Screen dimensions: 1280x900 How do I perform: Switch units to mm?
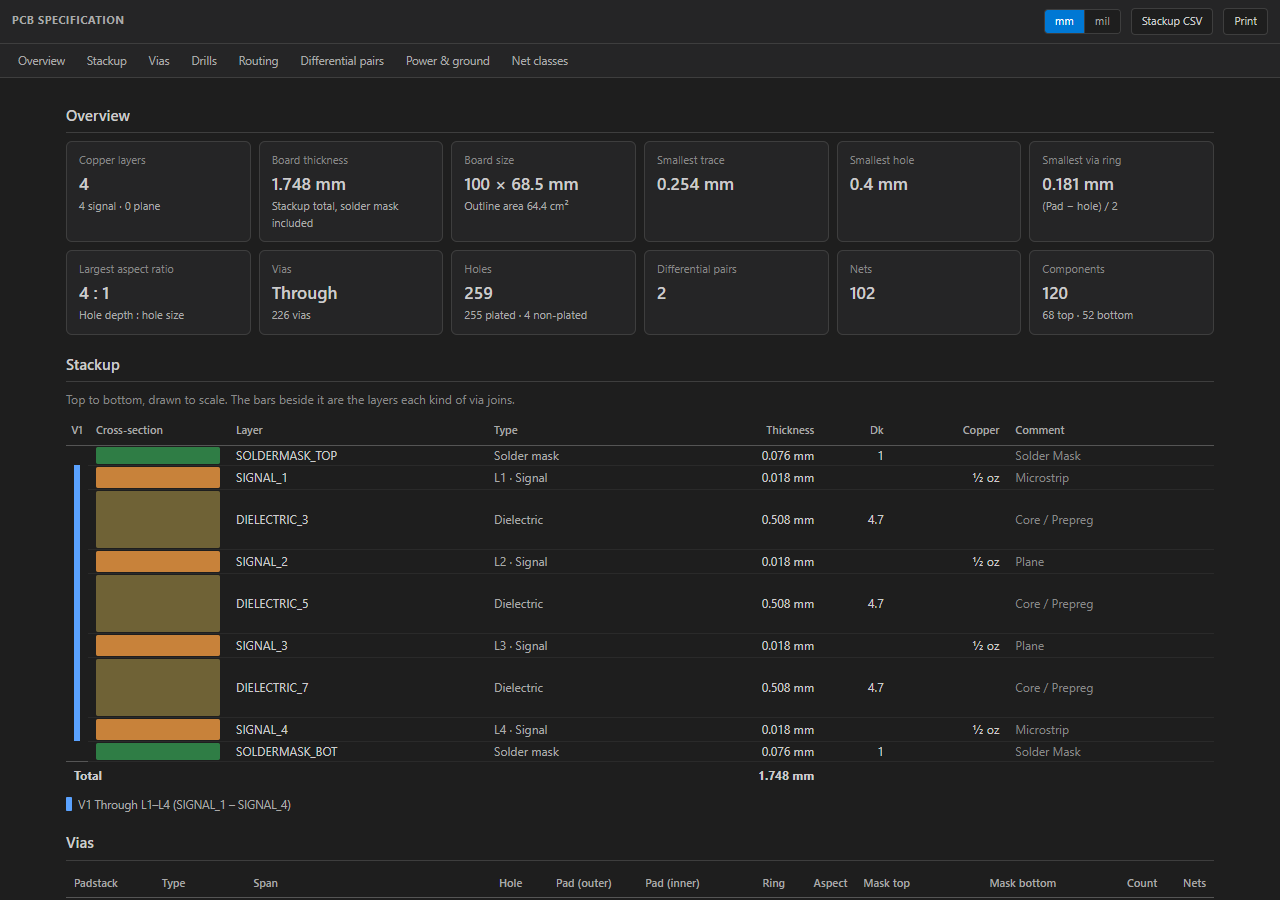point(1064,21)
